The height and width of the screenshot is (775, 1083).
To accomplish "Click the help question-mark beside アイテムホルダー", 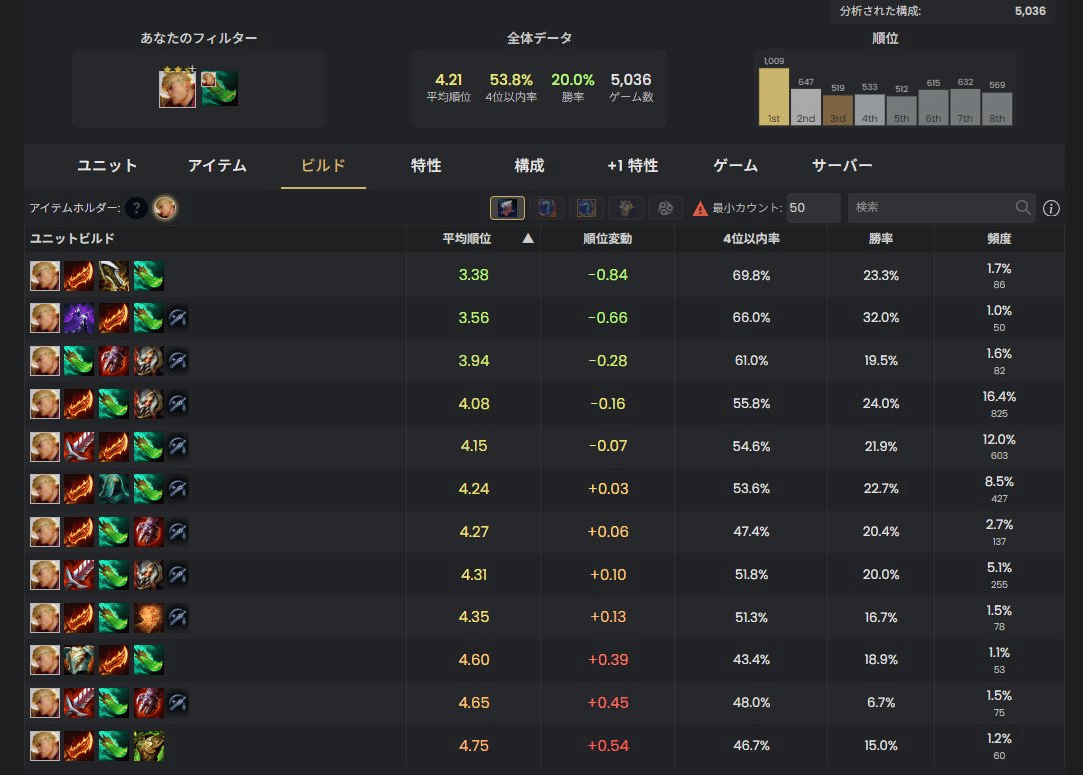I will (137, 208).
